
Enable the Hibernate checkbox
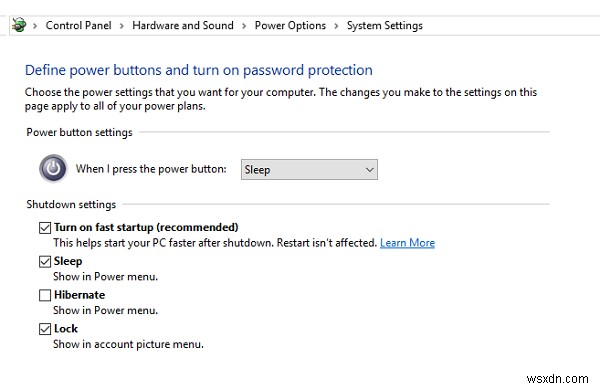(45, 295)
